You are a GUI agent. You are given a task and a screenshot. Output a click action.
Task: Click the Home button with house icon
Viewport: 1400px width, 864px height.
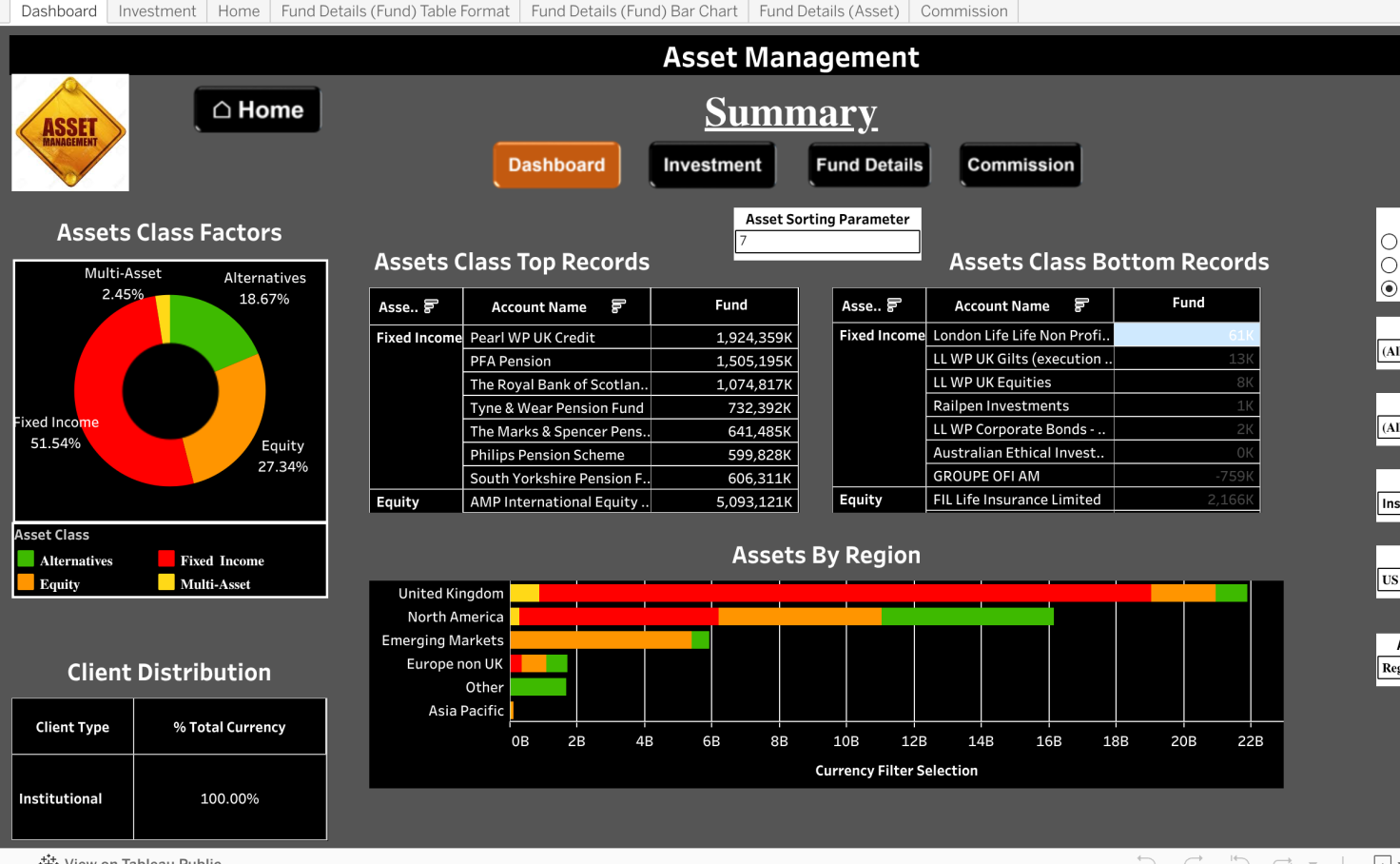(257, 108)
